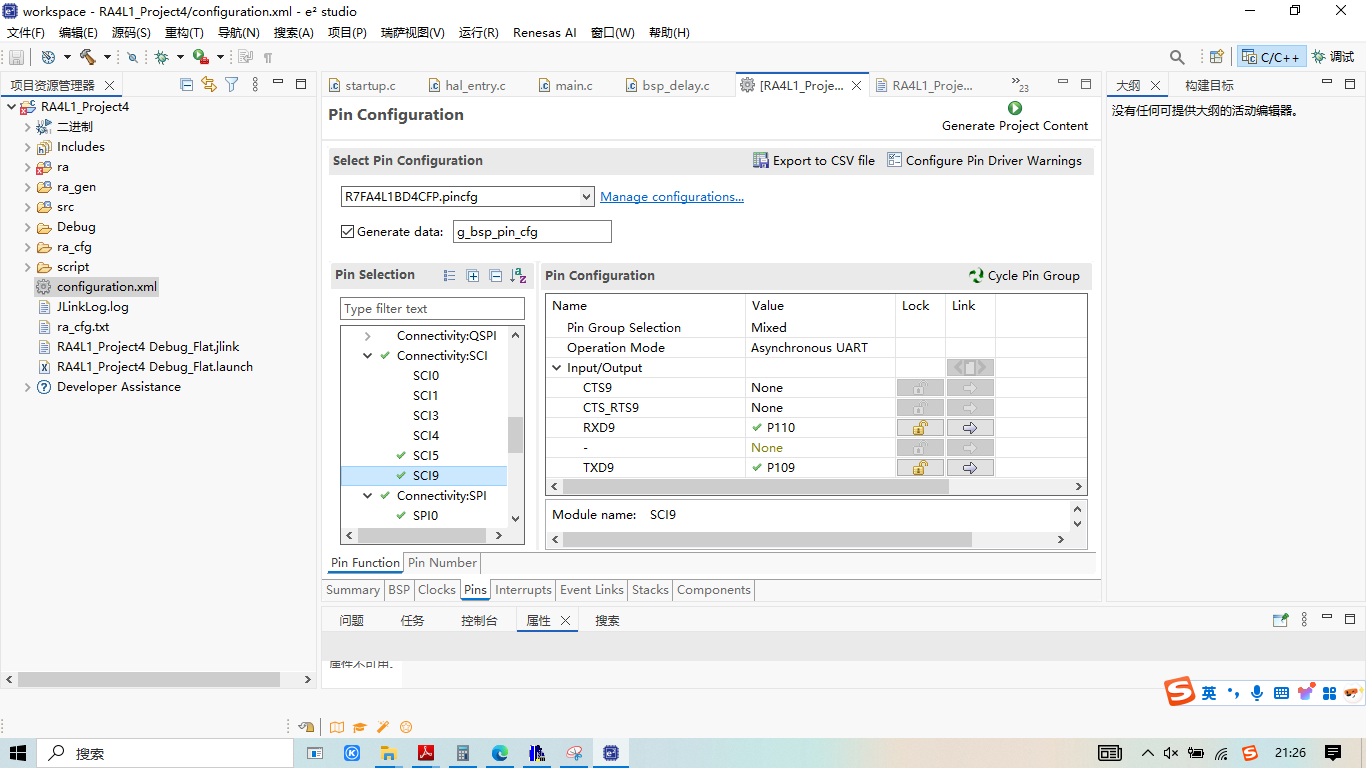Click the green Run launch icon
The height and width of the screenshot is (768, 1366).
click(x=201, y=57)
